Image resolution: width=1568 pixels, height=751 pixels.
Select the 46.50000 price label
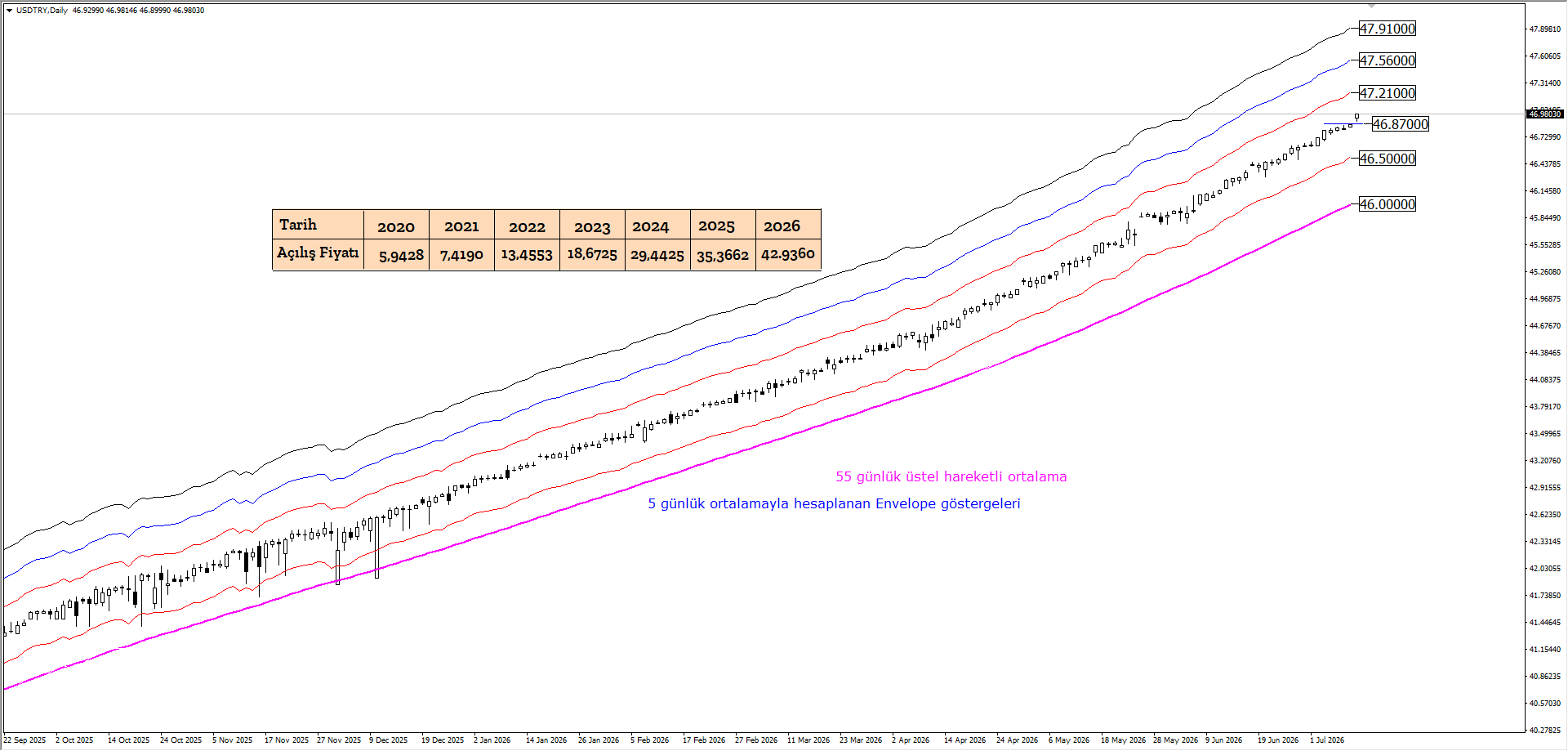pyautogui.click(x=1387, y=159)
